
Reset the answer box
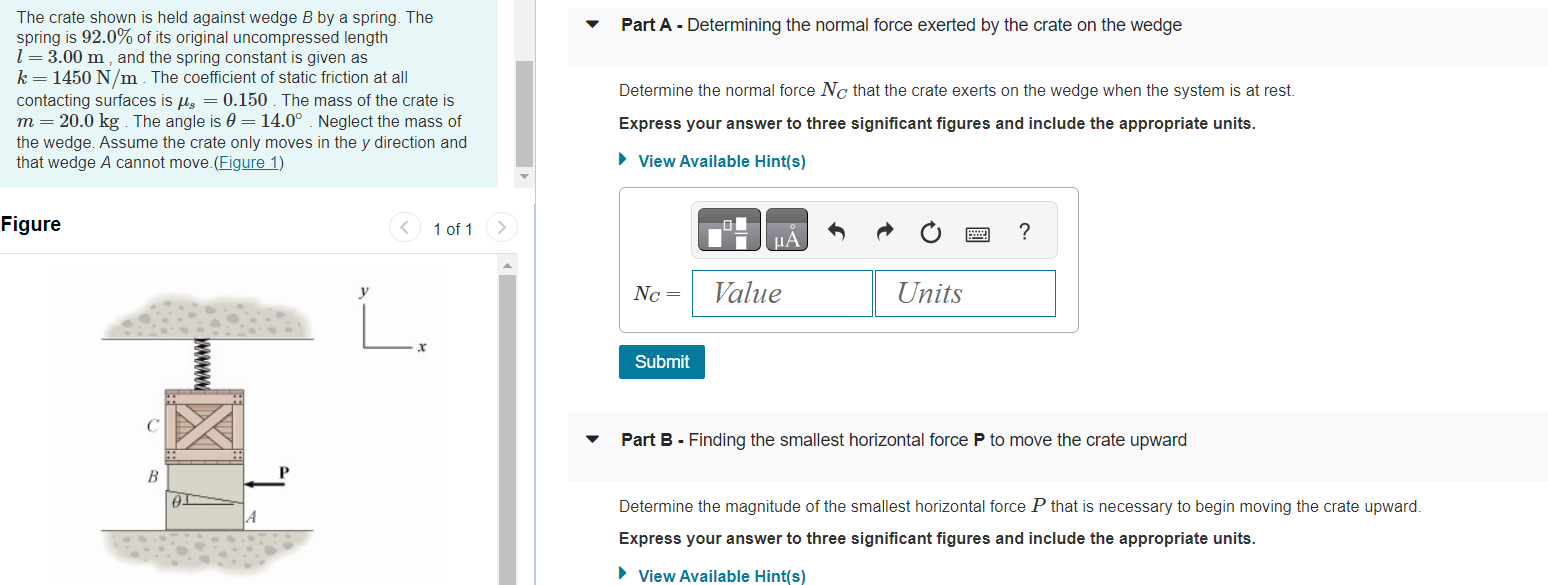pyautogui.click(x=930, y=233)
